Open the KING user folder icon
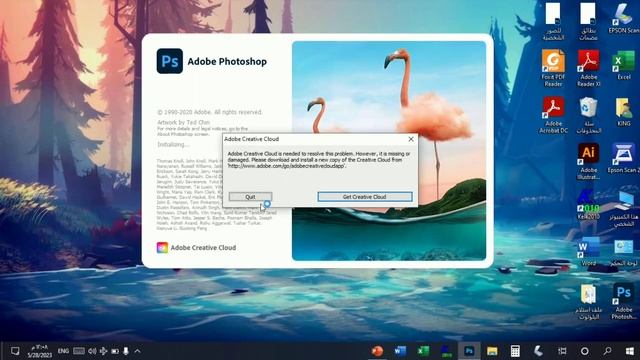This screenshot has height=360, width=640. coord(624,112)
